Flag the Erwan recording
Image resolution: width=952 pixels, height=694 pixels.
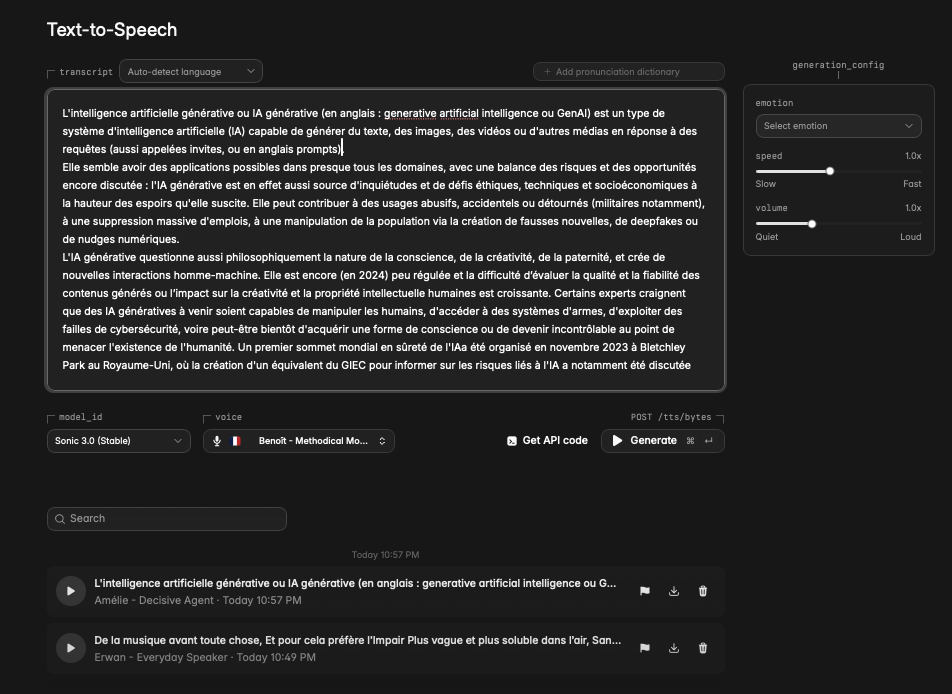[x=645, y=648]
